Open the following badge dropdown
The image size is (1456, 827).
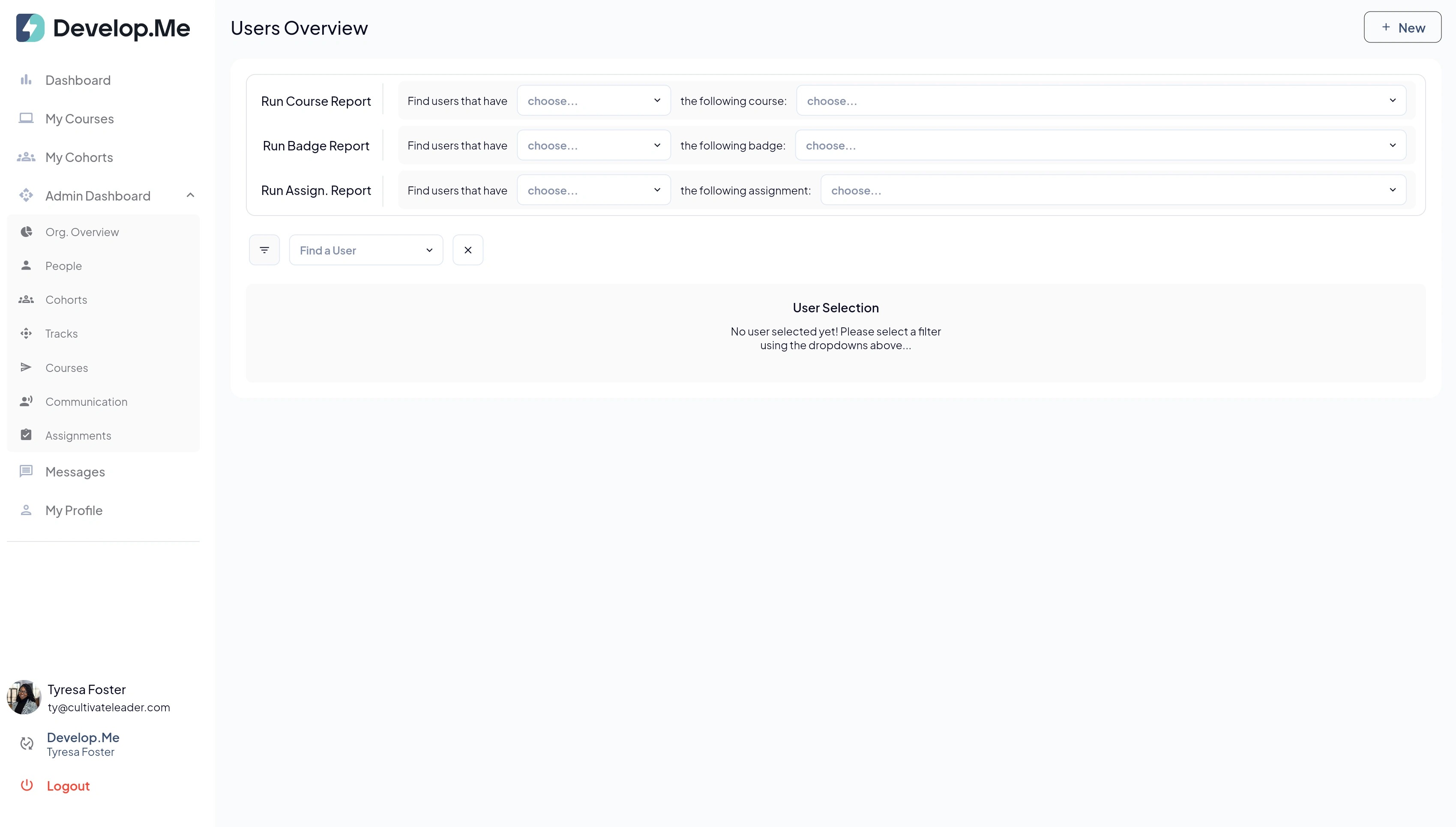tap(1100, 145)
